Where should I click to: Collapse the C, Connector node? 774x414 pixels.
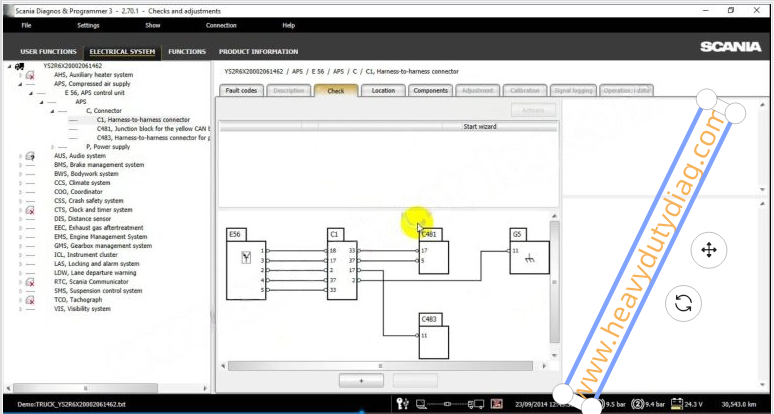(x=52, y=112)
